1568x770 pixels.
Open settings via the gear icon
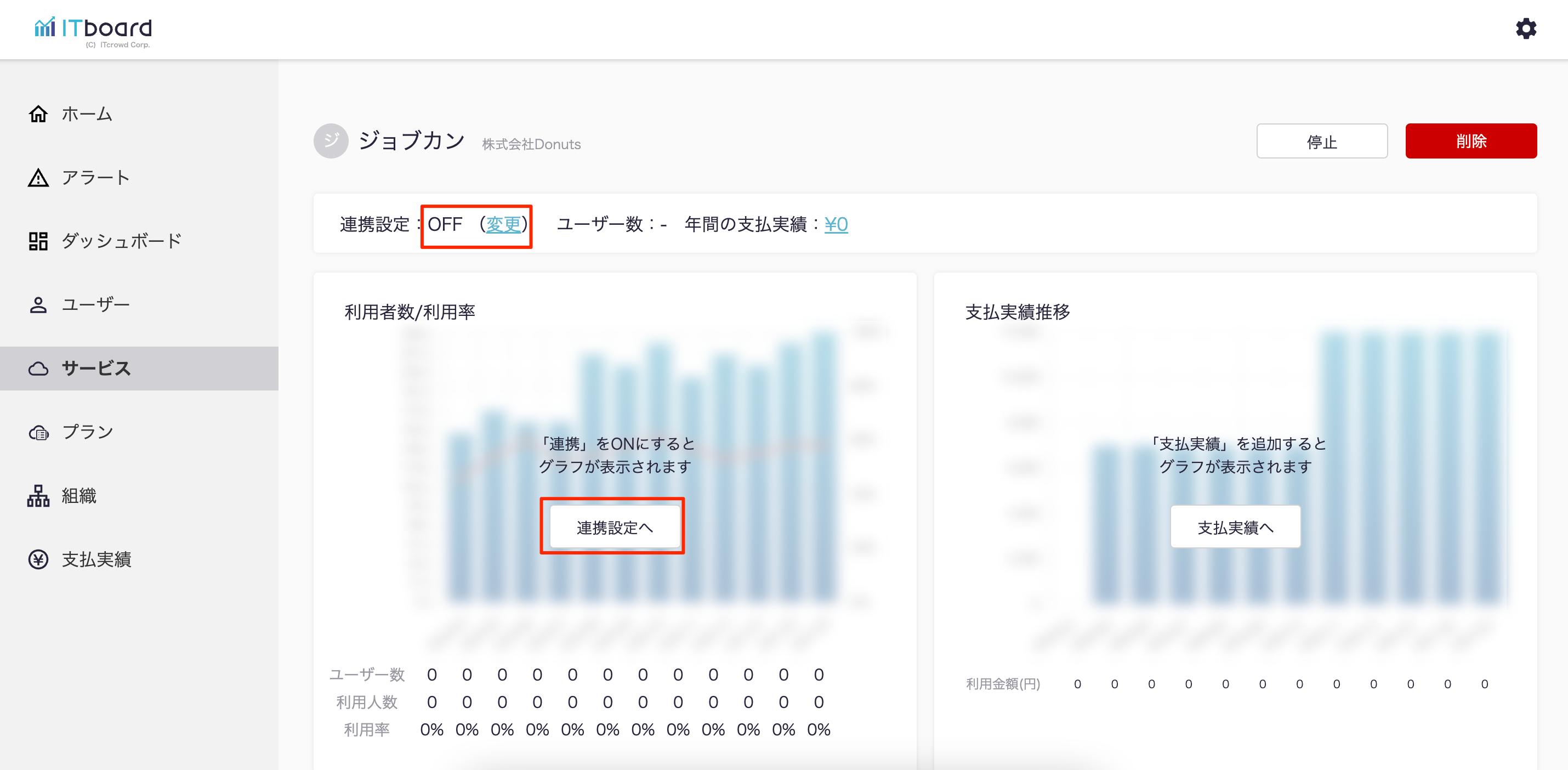pos(1525,29)
